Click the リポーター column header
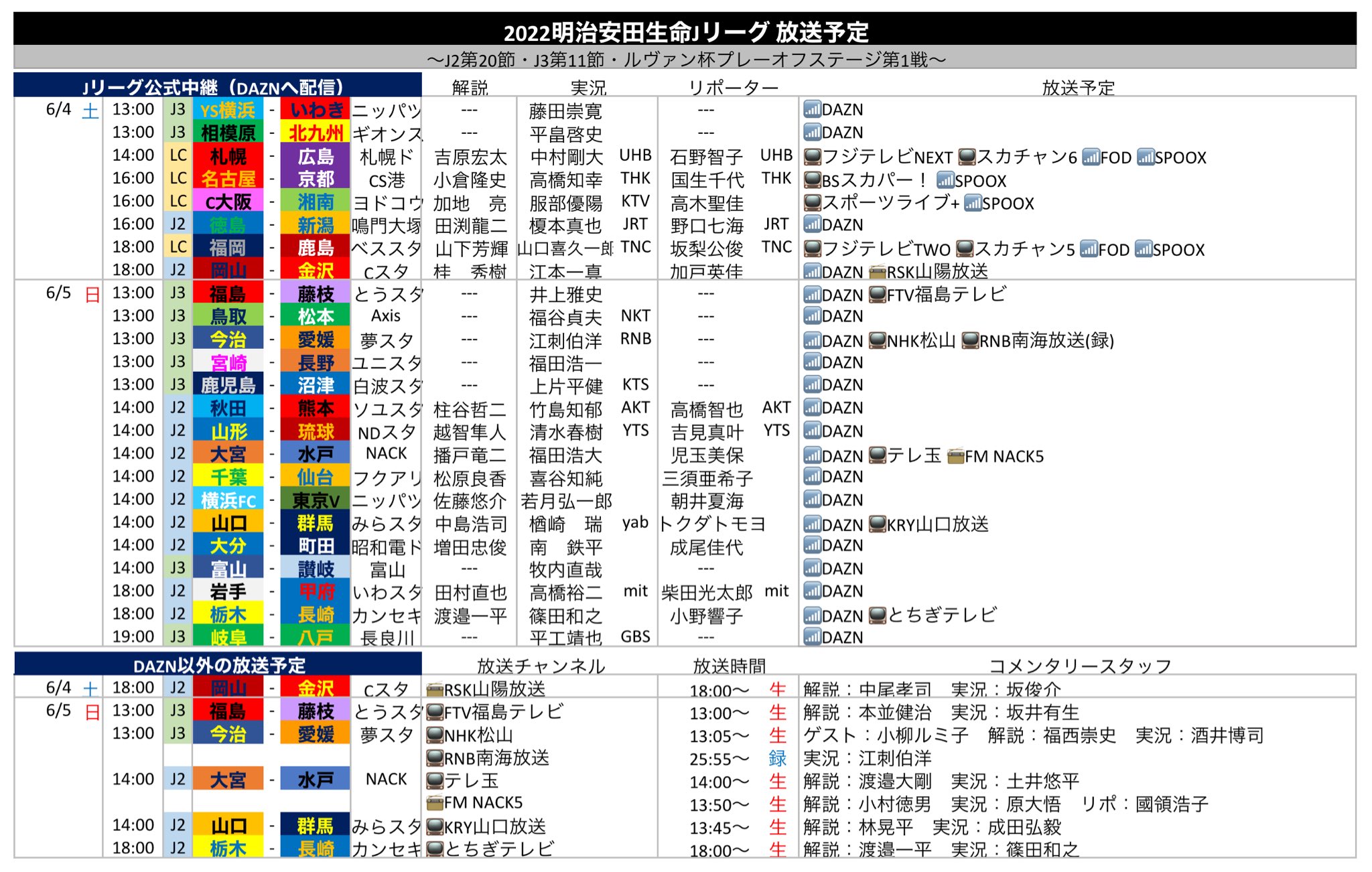This screenshot has width=1372, height=872. coord(733,87)
